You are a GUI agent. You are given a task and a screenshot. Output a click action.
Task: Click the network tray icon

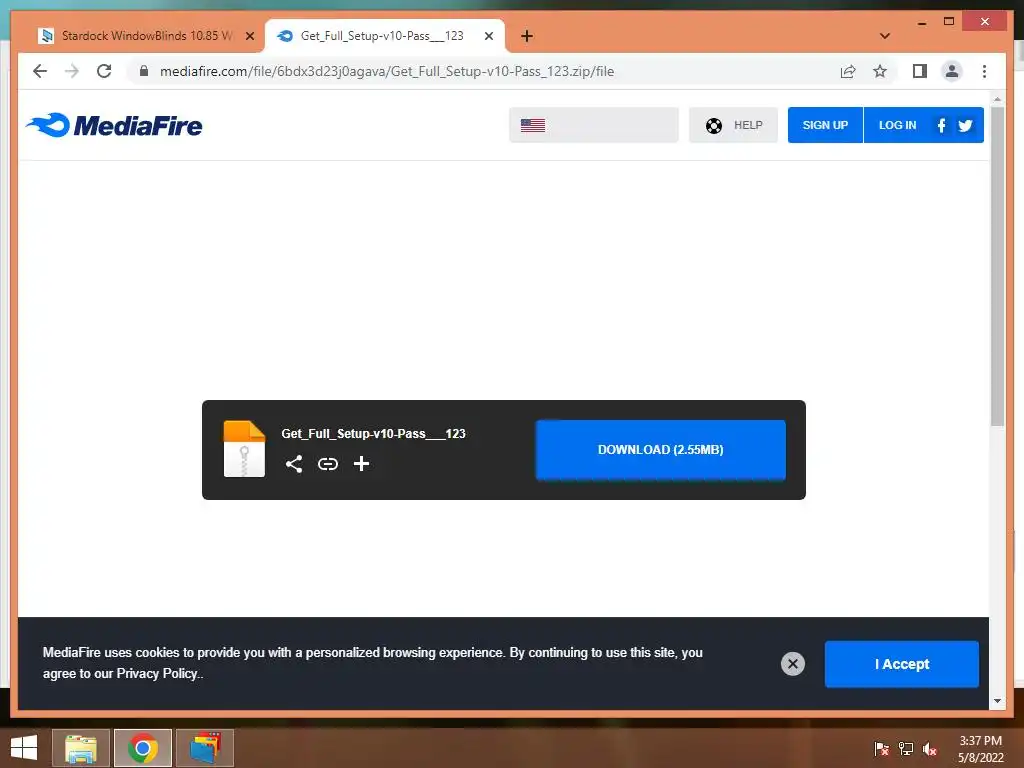906,748
